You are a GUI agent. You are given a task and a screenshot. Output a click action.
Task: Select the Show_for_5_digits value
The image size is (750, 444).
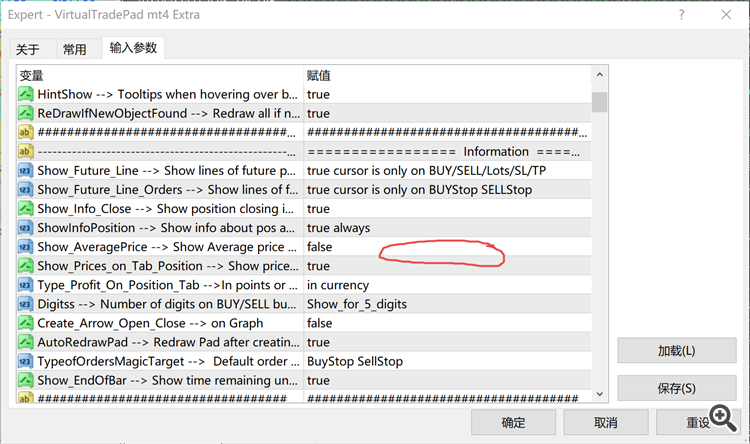click(x=357, y=304)
